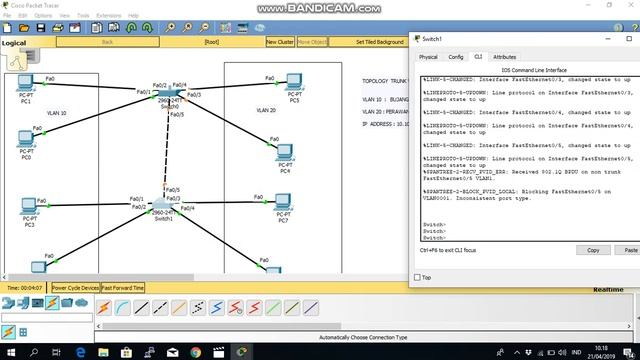Viewport: 640px width, 360px height.
Task: Click the workspace horizontal scrollbar
Action: pyautogui.click(x=101, y=277)
